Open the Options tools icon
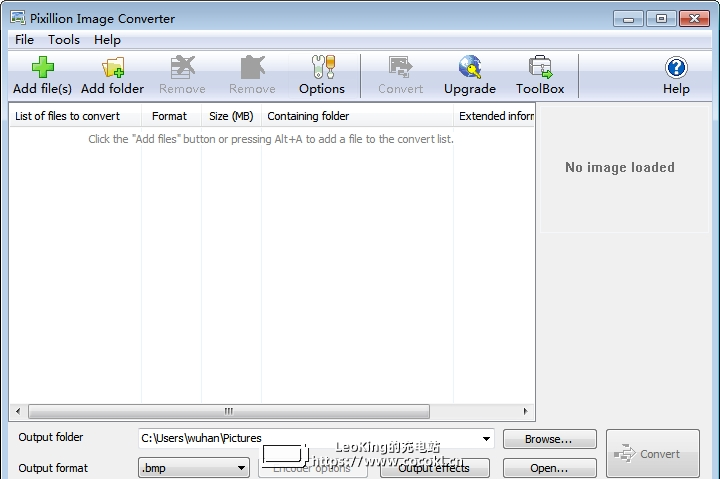This screenshot has height=479, width=720. 323,68
